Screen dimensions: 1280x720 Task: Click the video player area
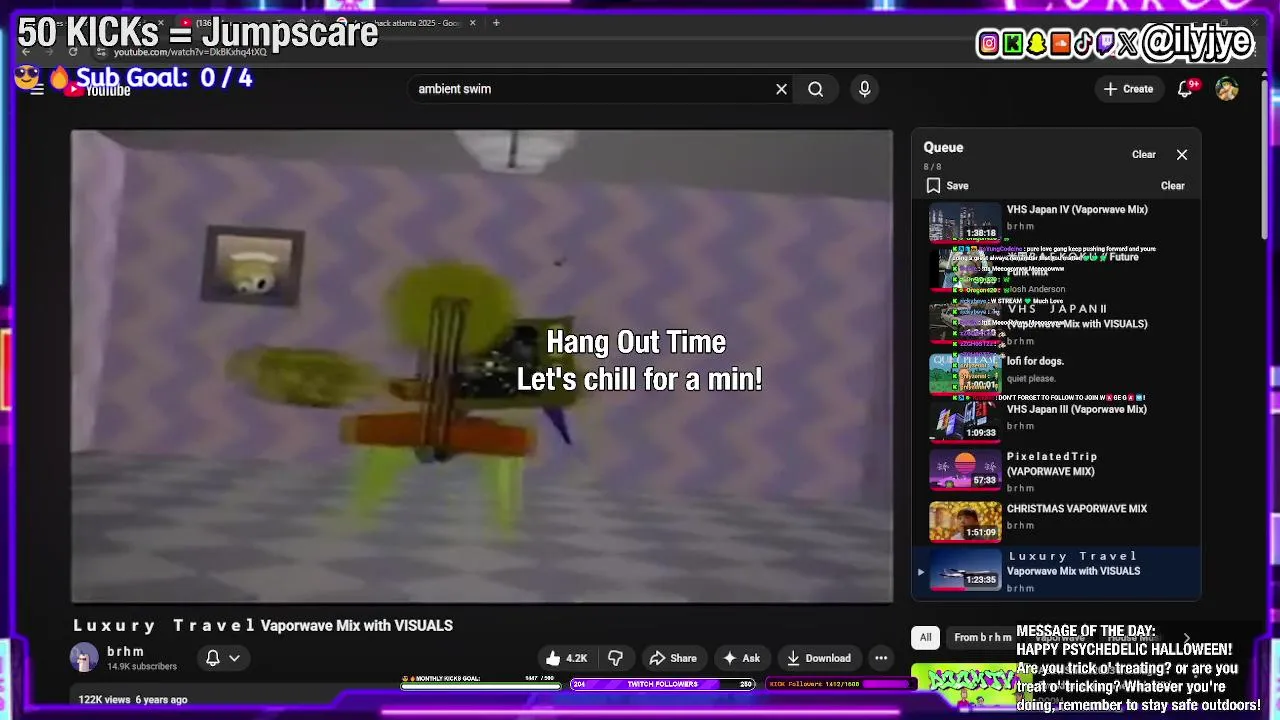(482, 367)
